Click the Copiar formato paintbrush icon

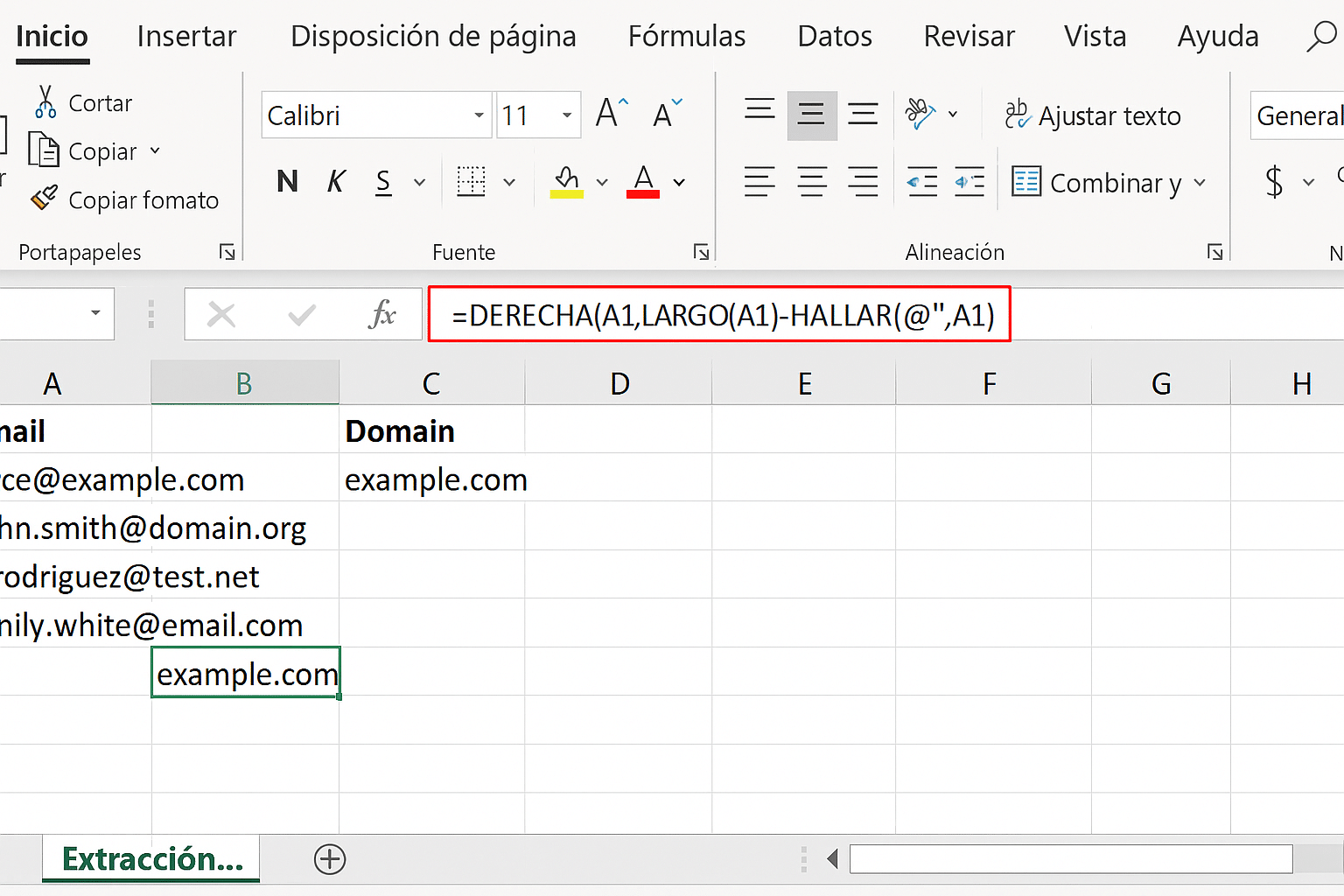click(x=44, y=199)
